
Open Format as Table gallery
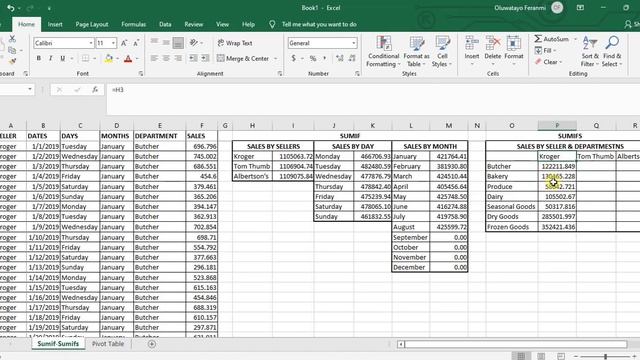(x=416, y=51)
